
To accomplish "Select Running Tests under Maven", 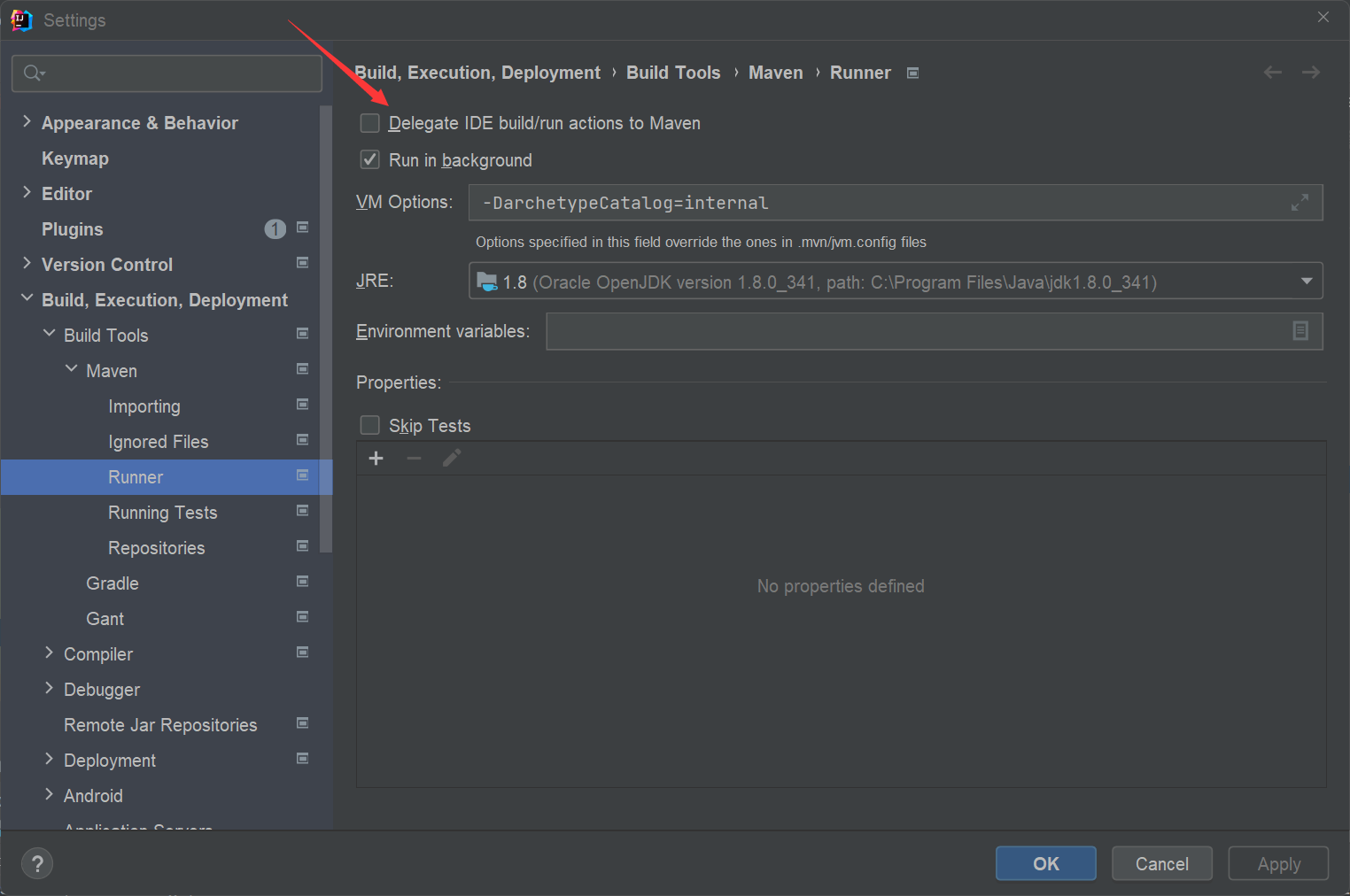I will [x=163, y=513].
